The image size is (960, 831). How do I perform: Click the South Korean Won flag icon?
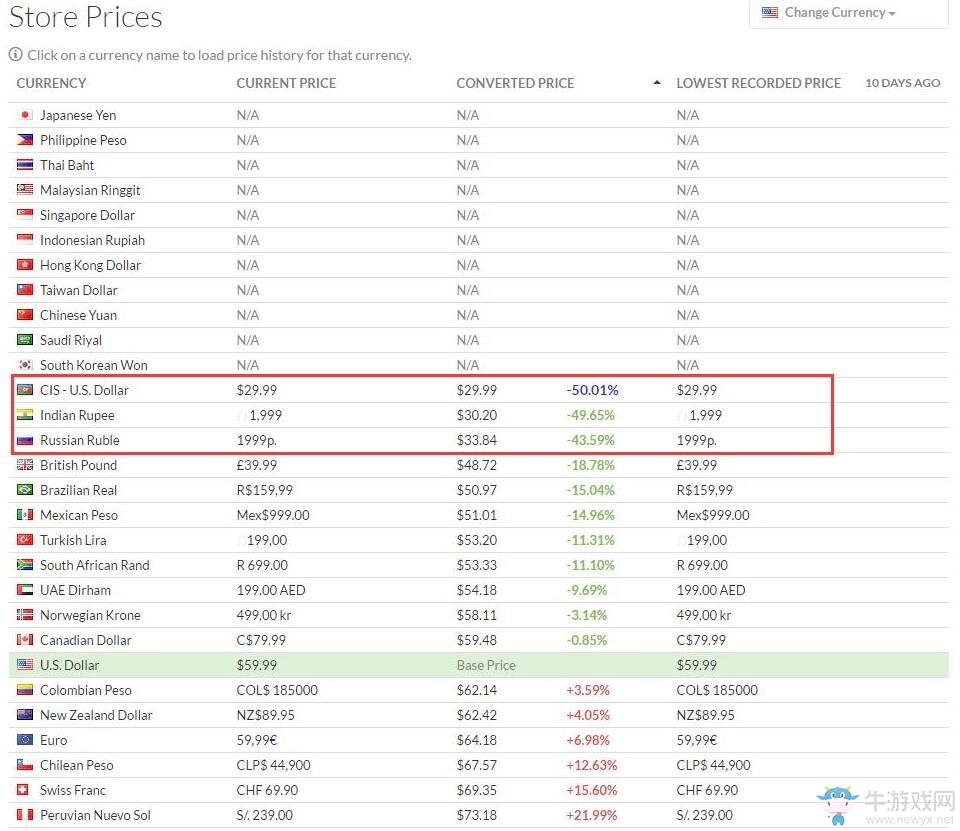(x=25, y=365)
